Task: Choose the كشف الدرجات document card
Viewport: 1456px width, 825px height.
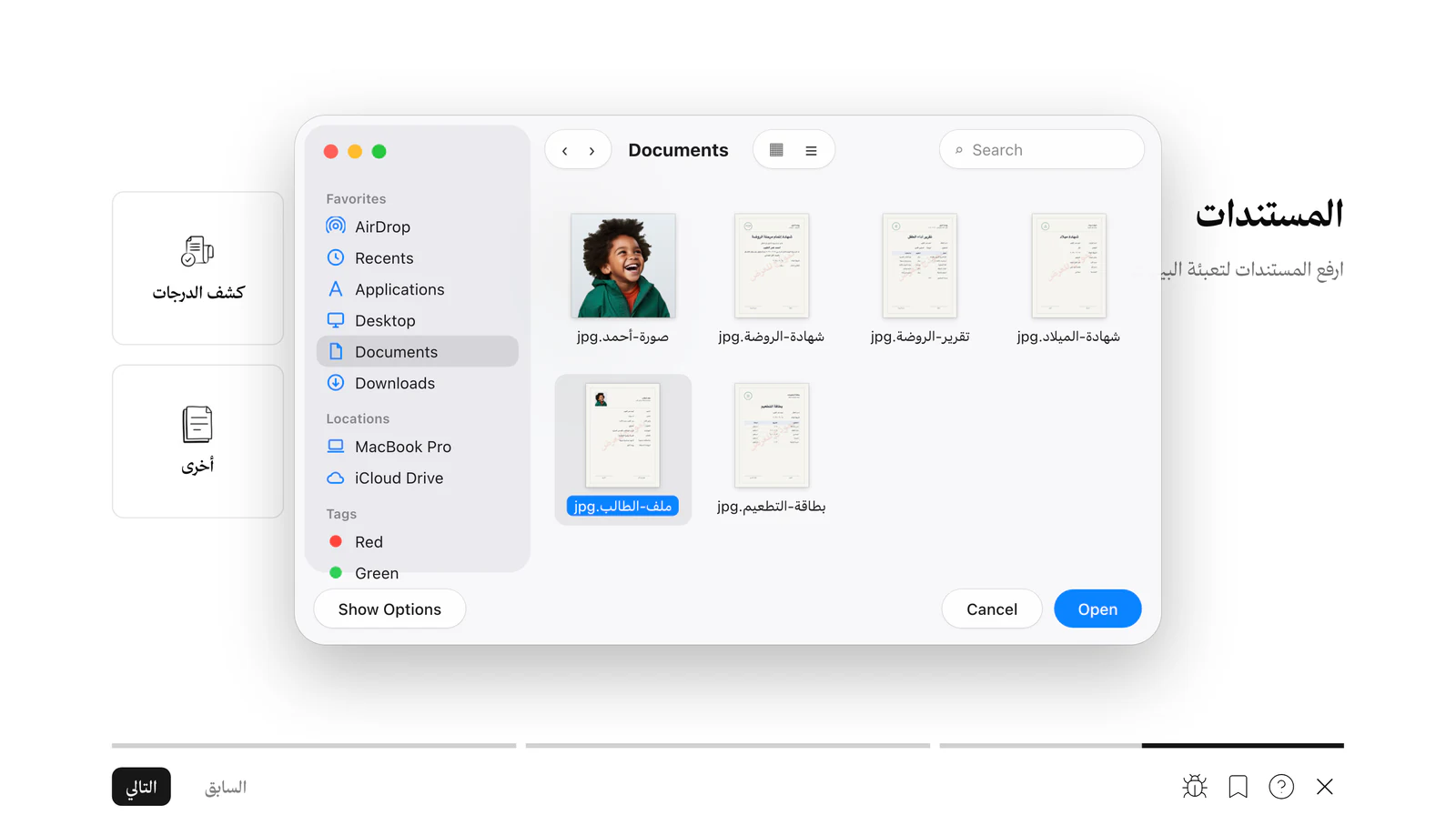Action: tap(198, 268)
